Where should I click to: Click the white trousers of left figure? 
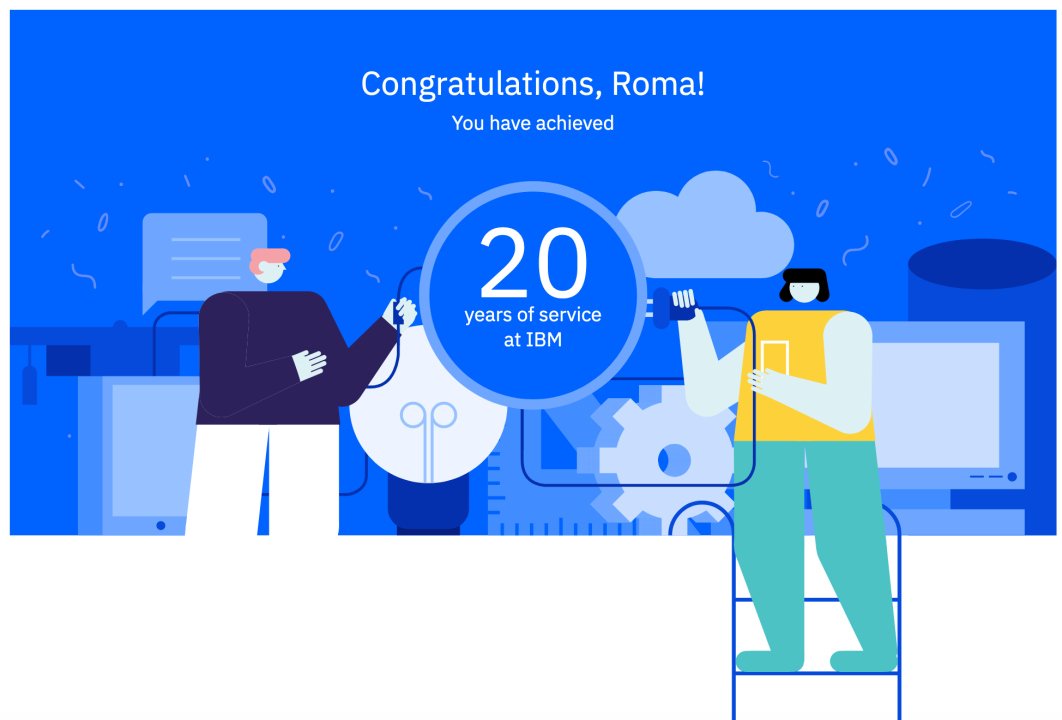click(x=263, y=480)
